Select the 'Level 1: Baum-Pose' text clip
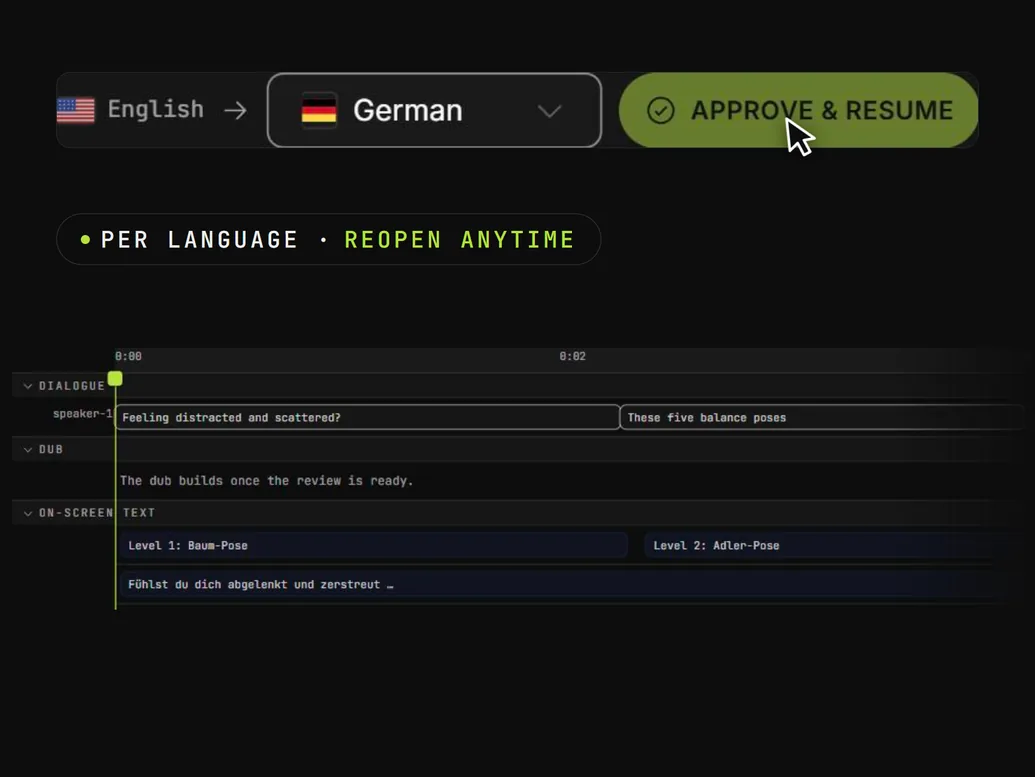 (x=374, y=545)
